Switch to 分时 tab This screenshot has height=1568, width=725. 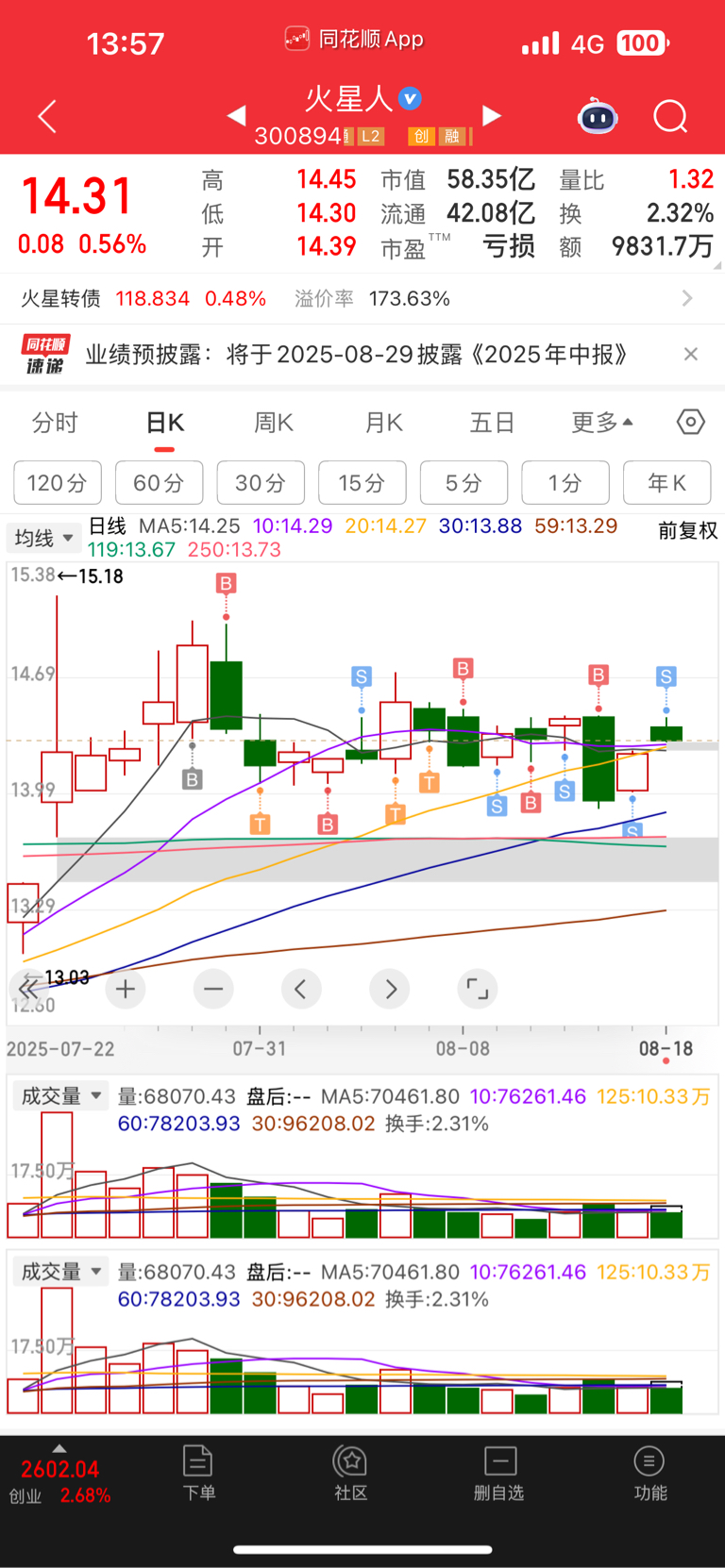click(55, 422)
